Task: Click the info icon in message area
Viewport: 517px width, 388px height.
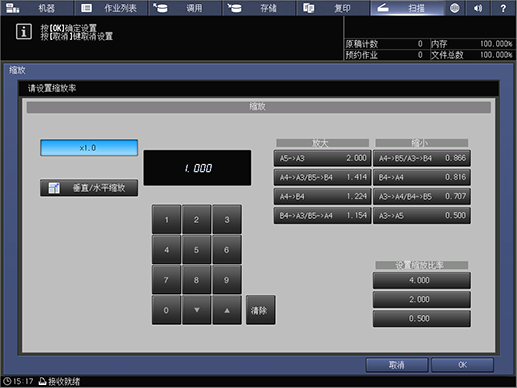Action: (x=24, y=32)
